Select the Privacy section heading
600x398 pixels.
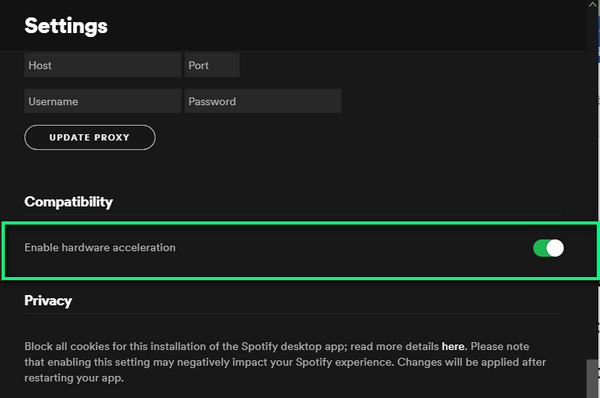pyautogui.click(x=48, y=301)
